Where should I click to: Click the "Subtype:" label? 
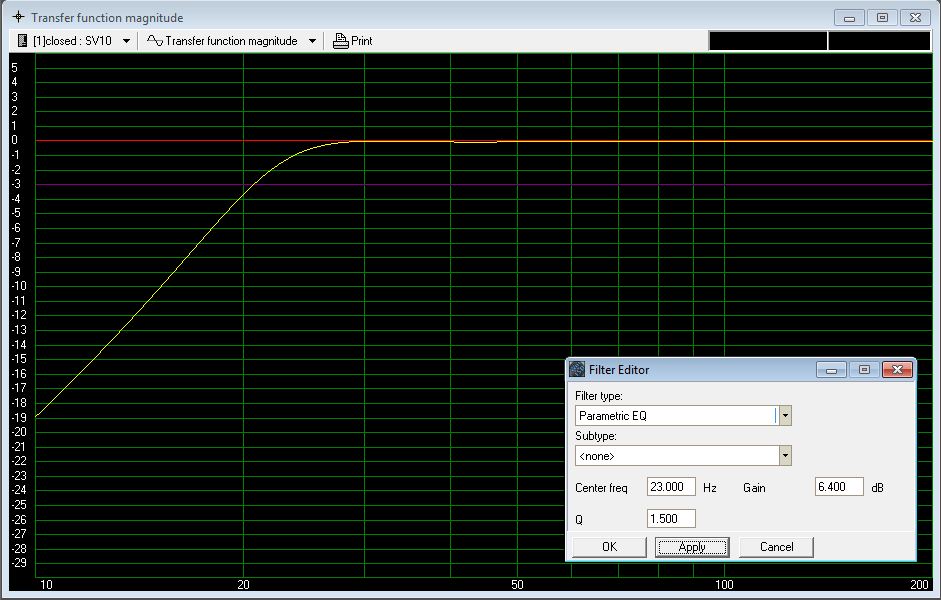(595, 436)
